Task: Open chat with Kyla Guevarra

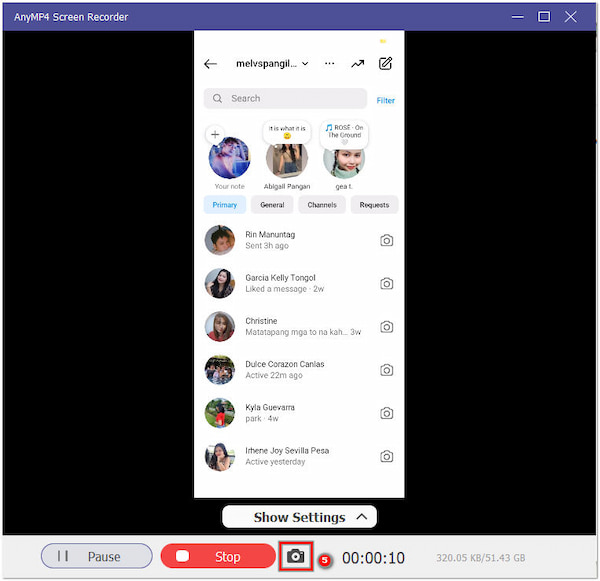Action: [x=299, y=413]
